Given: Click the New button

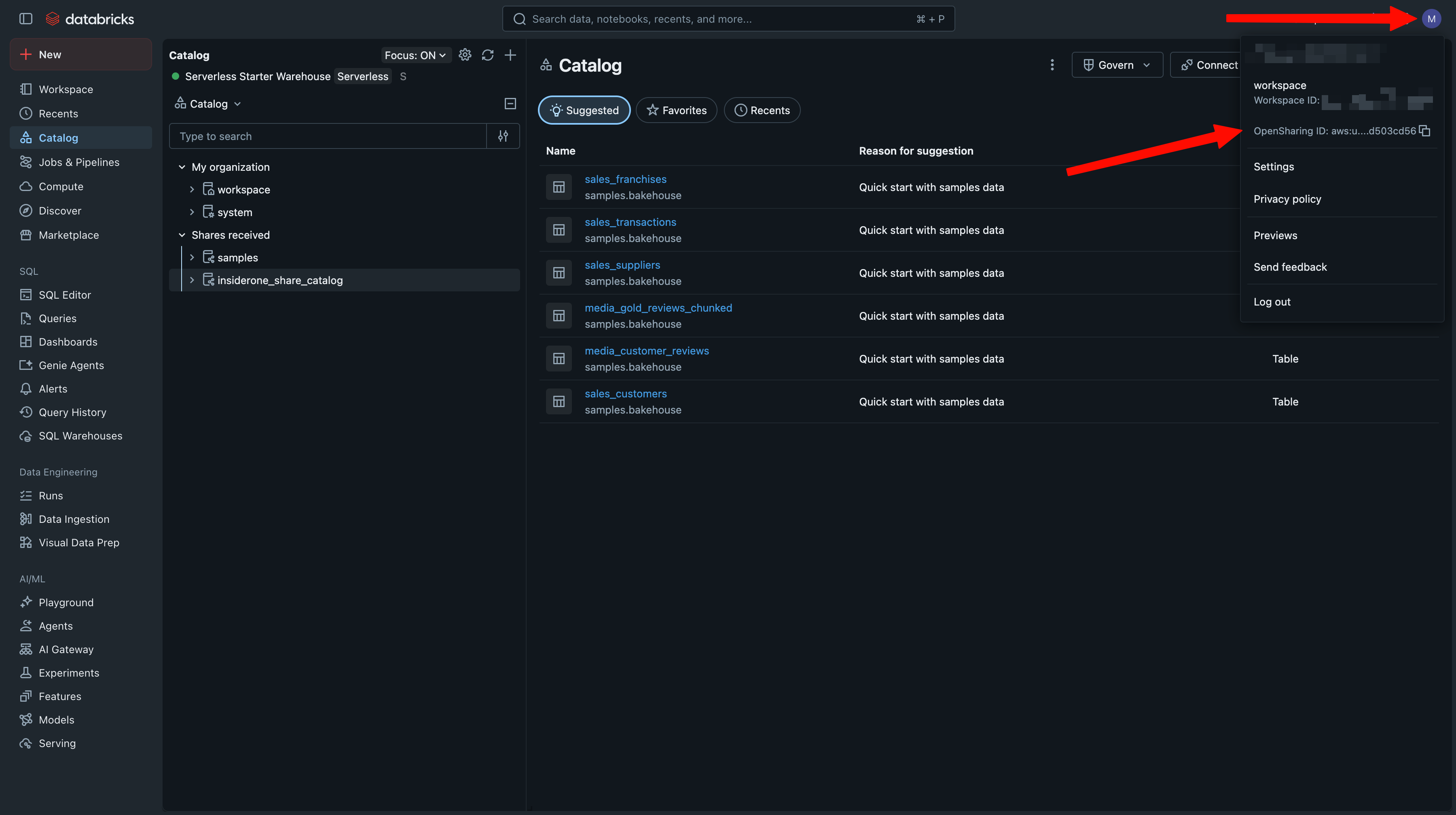Looking at the screenshot, I should click(81, 54).
